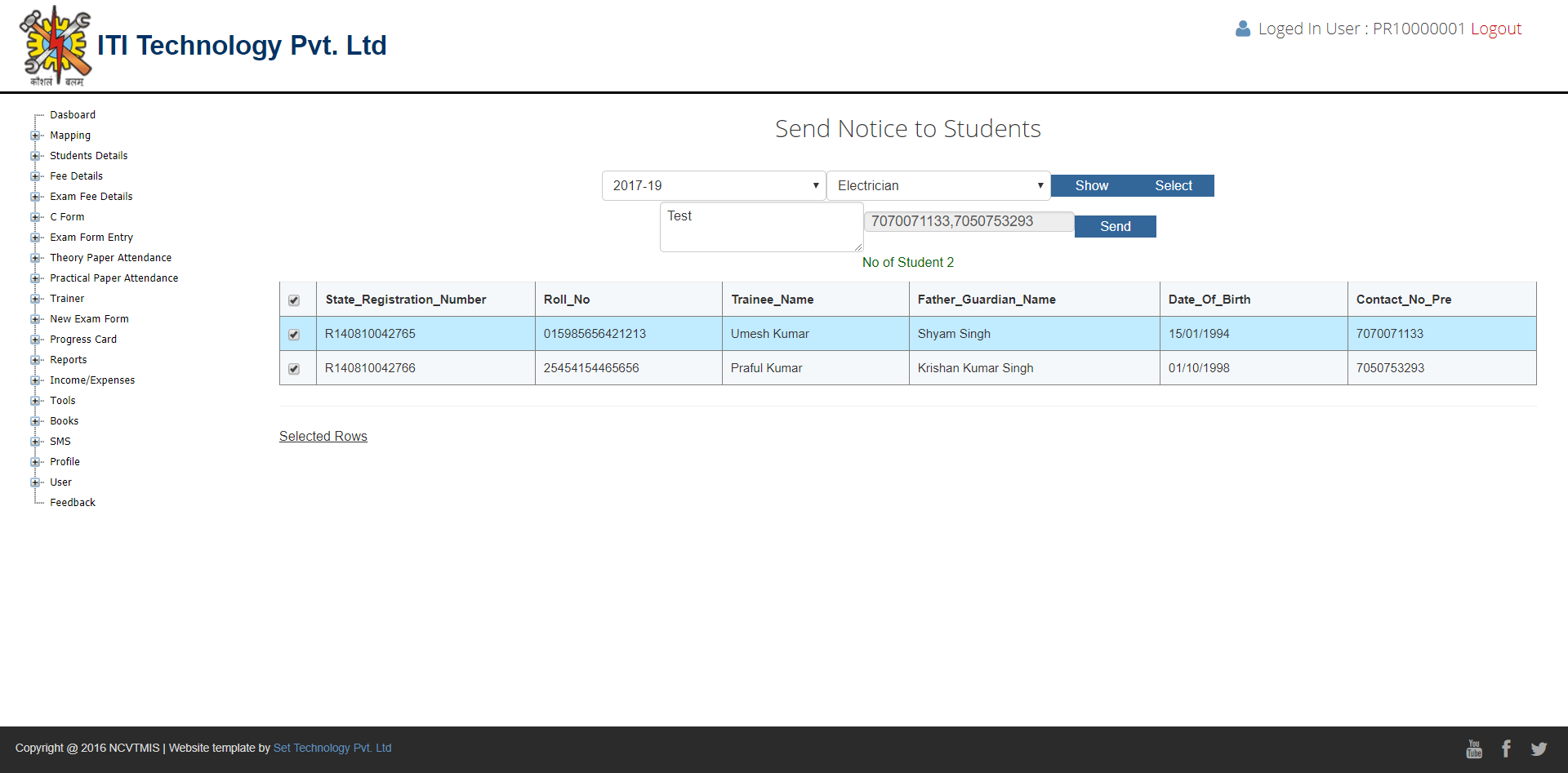Toggle the select-all checkbox in table header
Screen dimensions: 1568x773
294,300
